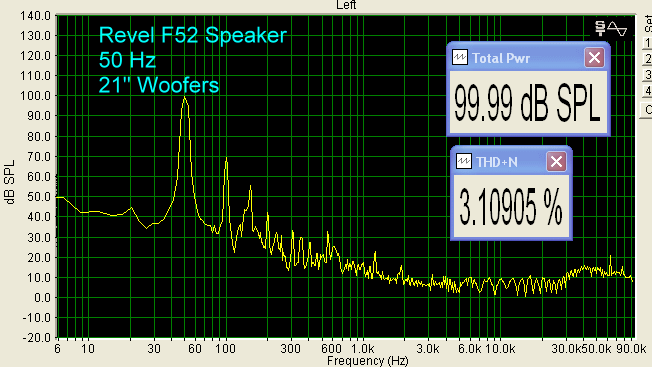Click the Frequency (Hz) axis title
The image size is (652, 367).
coord(368,360)
